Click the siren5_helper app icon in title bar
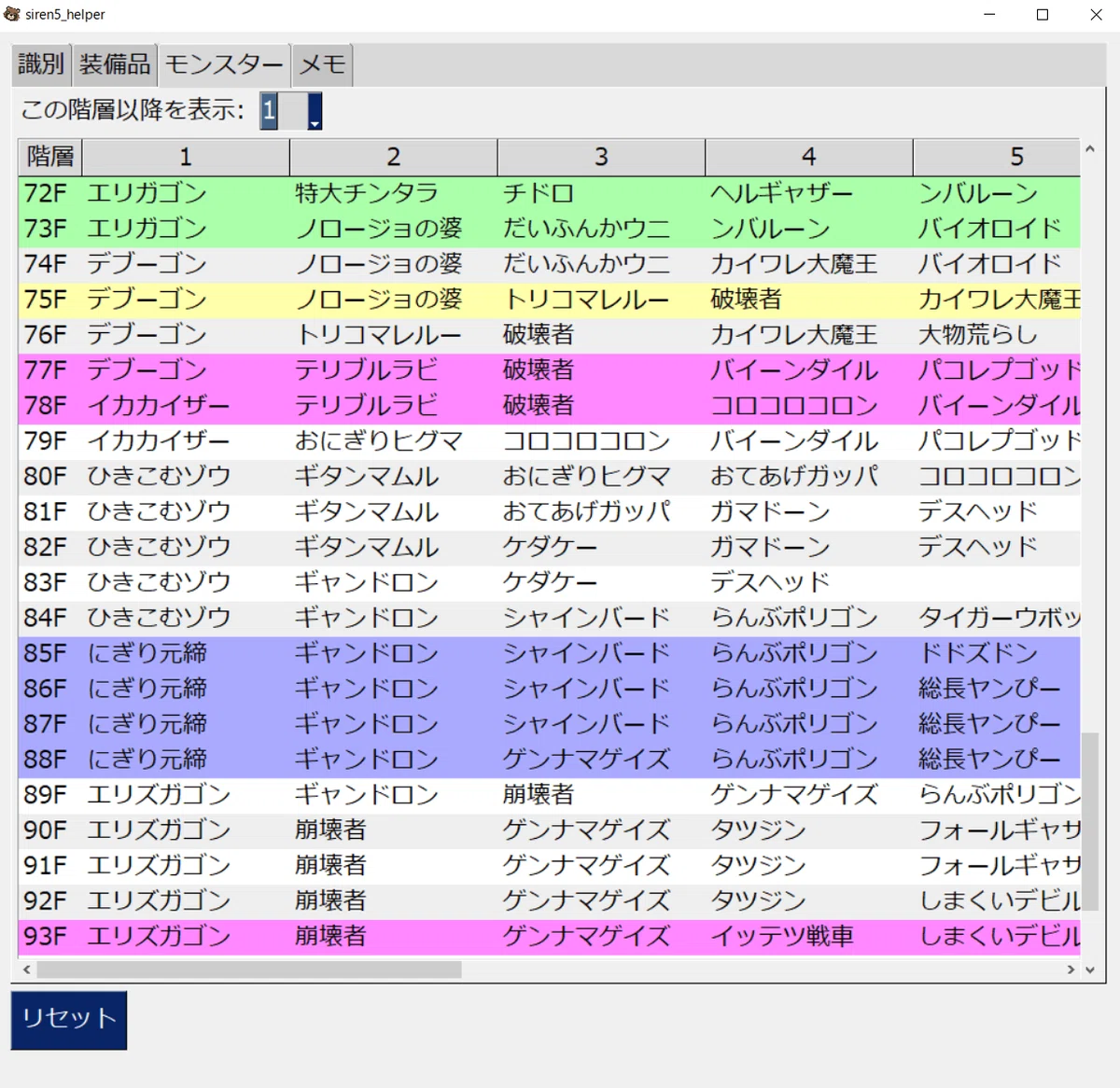Image resolution: width=1120 pixels, height=1088 pixels. point(12,14)
